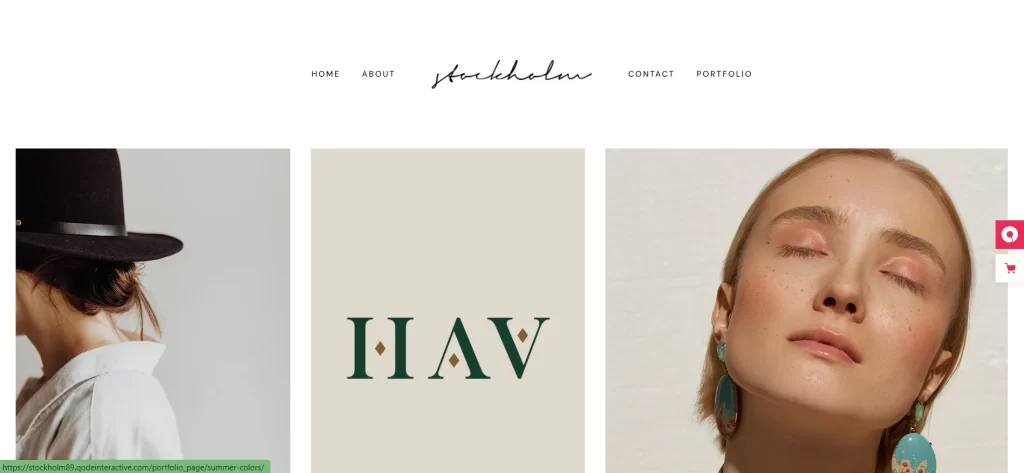Open the pink circular side panel icon
Image resolution: width=1024 pixels, height=473 pixels.
tap(1010, 235)
